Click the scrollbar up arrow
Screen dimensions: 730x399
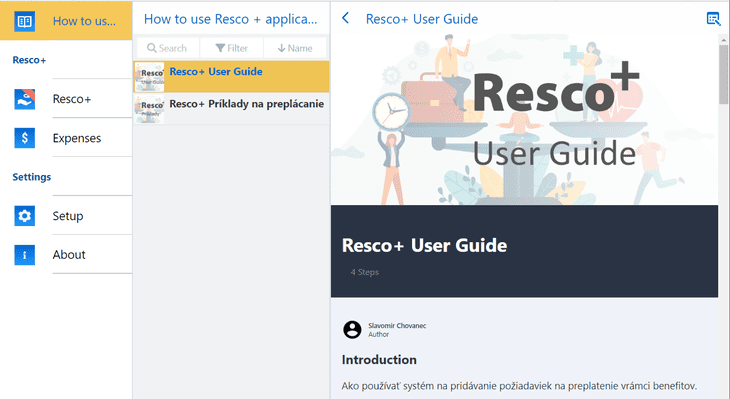click(723, 41)
